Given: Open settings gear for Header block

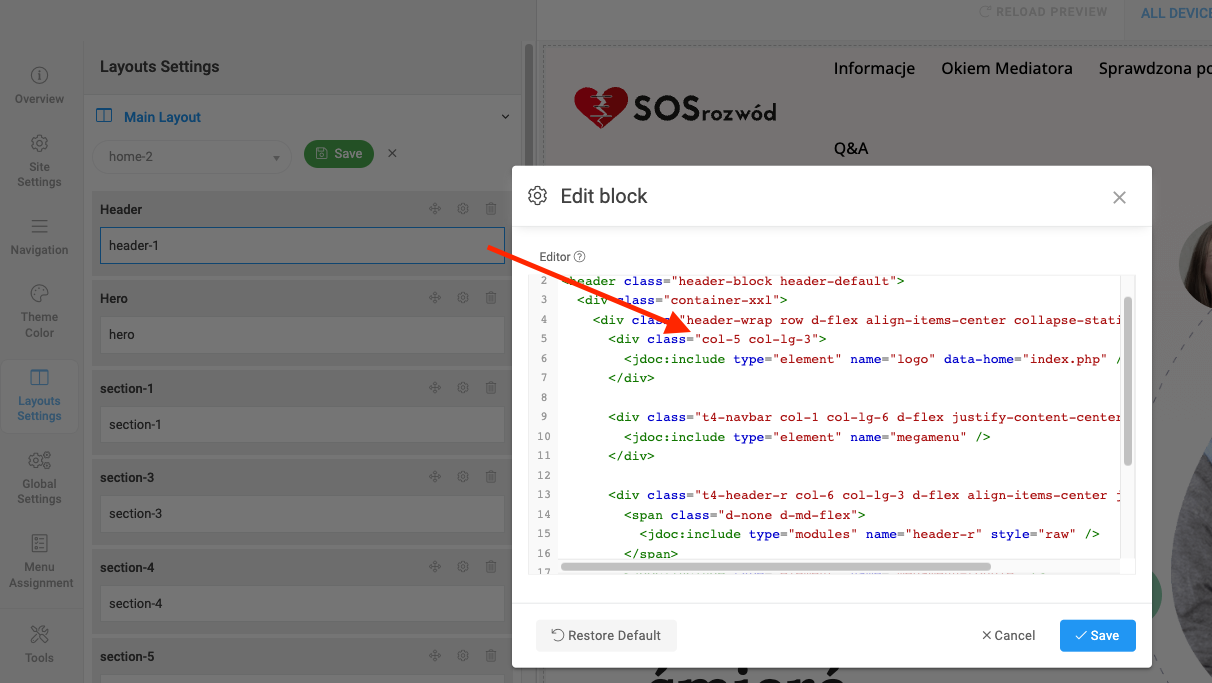Looking at the screenshot, I should click(x=463, y=209).
